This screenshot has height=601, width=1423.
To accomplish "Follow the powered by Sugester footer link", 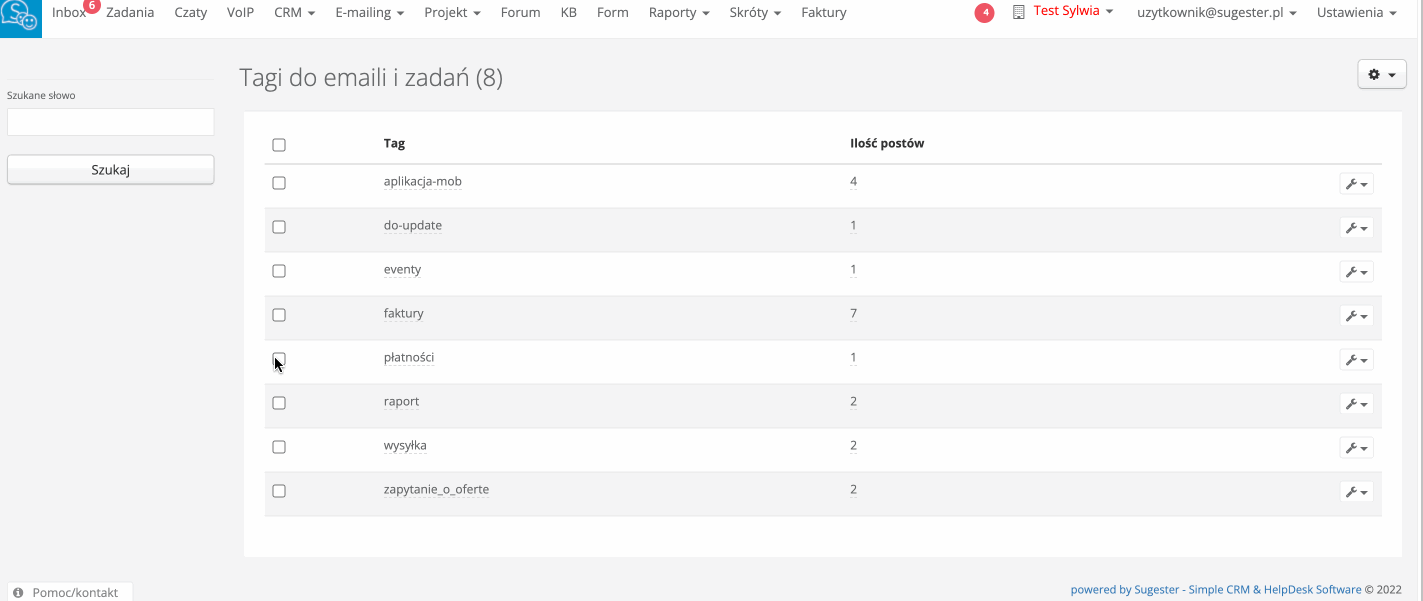I will 1216,590.
